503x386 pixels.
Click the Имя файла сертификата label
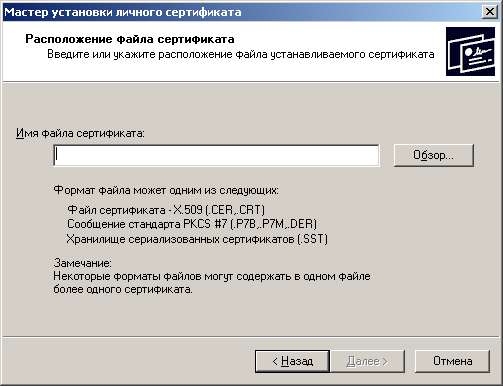click(x=80, y=133)
